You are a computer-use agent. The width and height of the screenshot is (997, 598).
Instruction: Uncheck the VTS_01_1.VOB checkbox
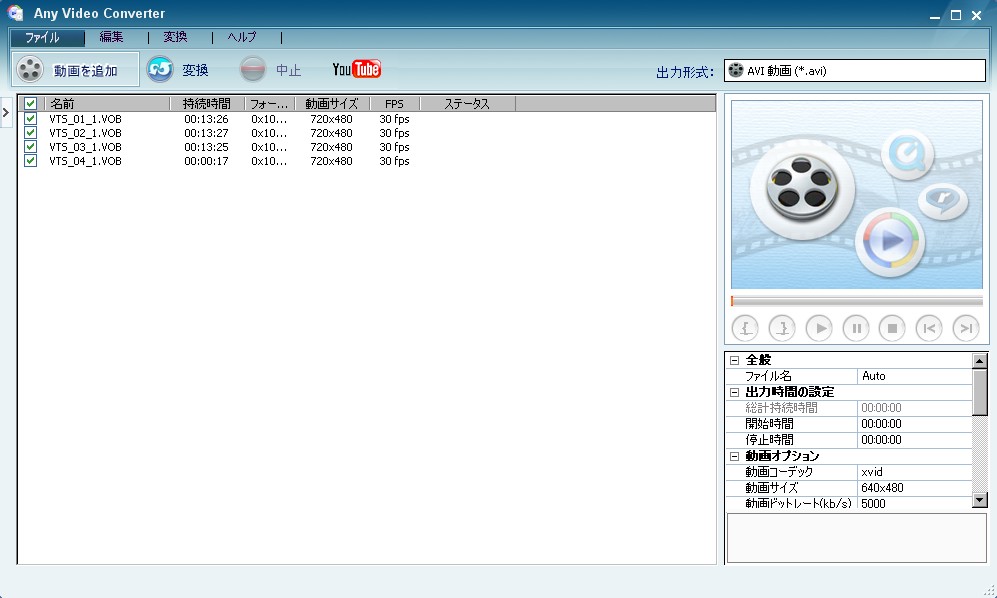30,118
